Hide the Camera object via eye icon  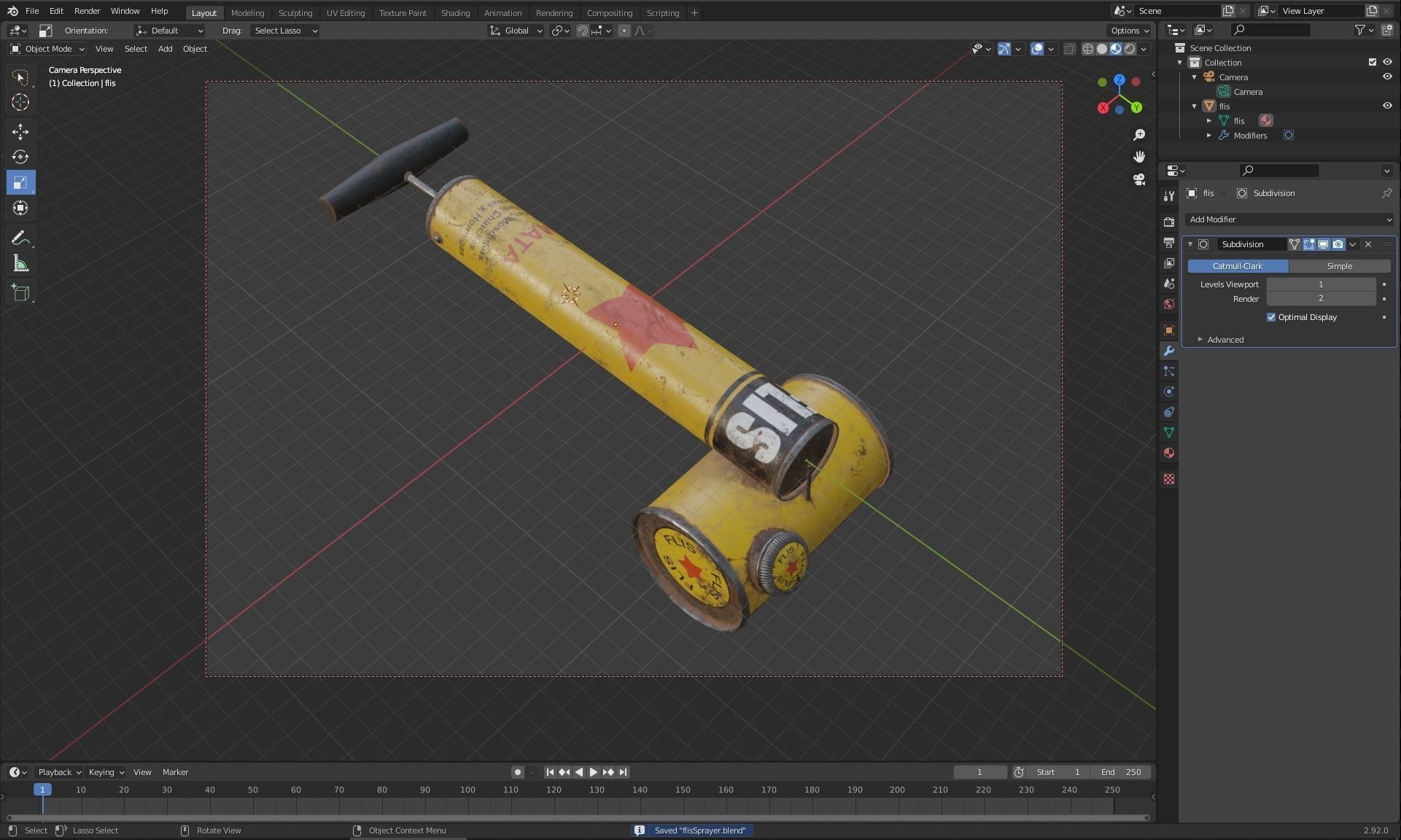pyautogui.click(x=1387, y=77)
